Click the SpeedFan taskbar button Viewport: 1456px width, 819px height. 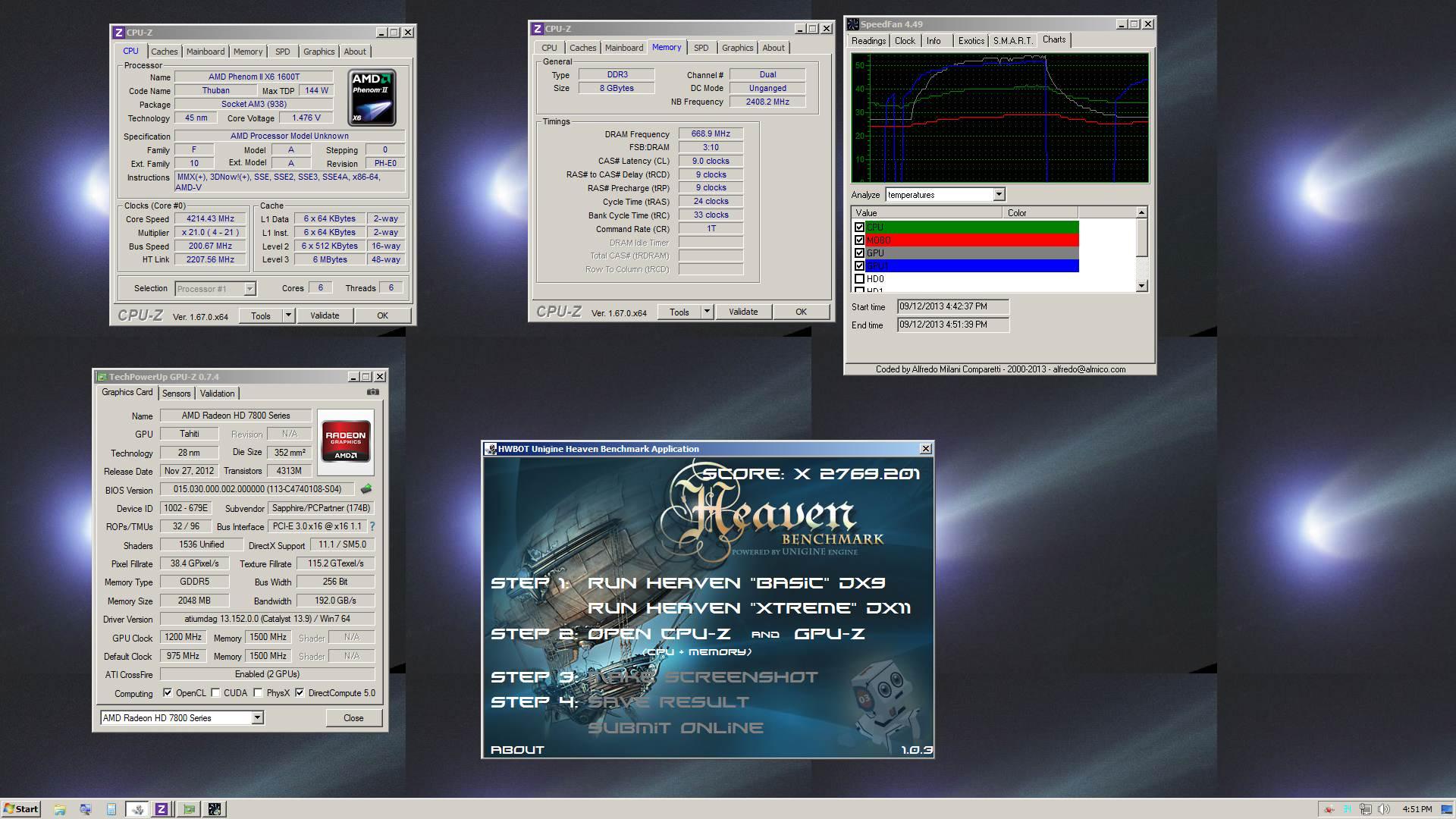point(215,809)
